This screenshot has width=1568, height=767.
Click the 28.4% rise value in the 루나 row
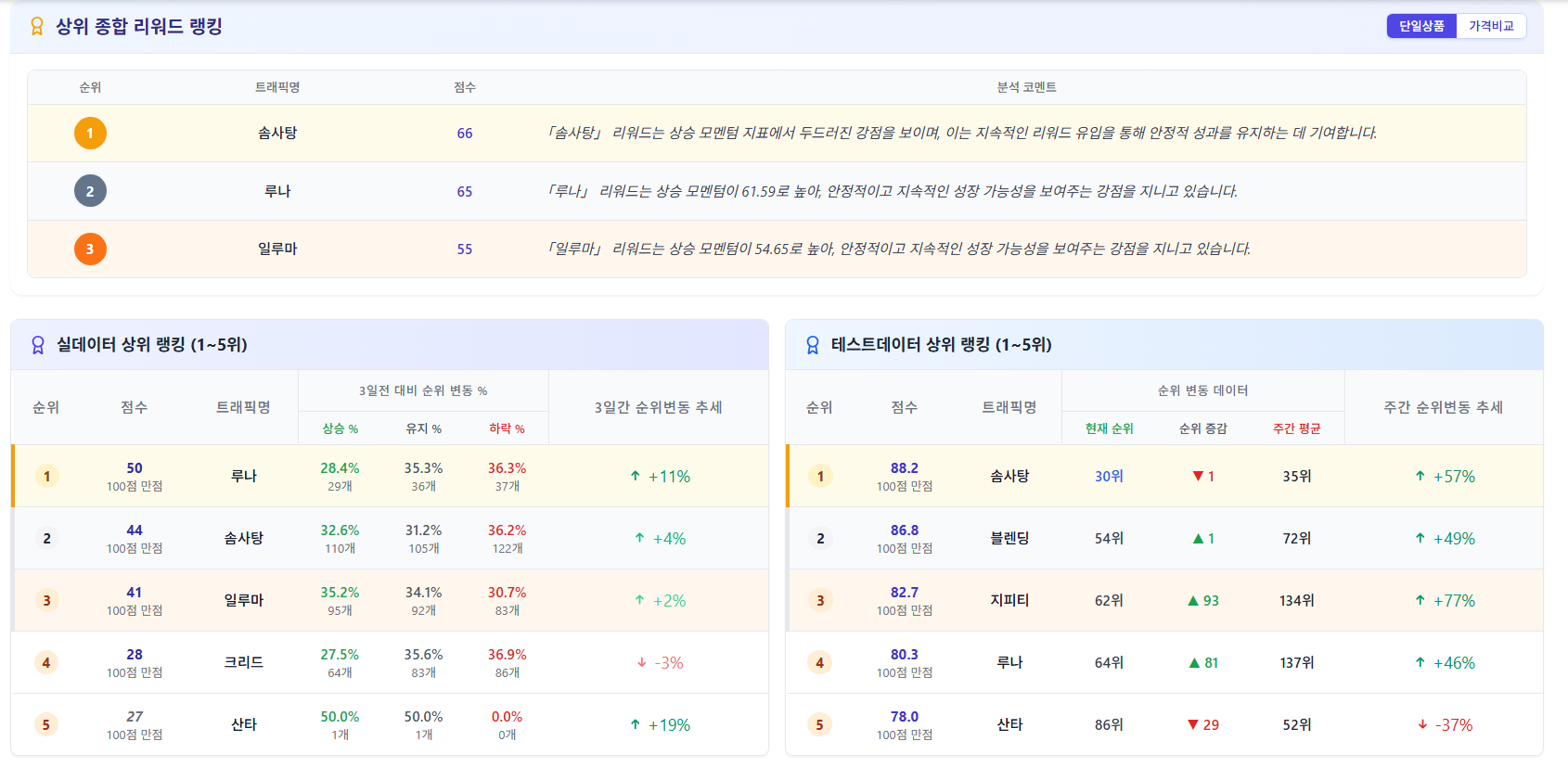341,468
